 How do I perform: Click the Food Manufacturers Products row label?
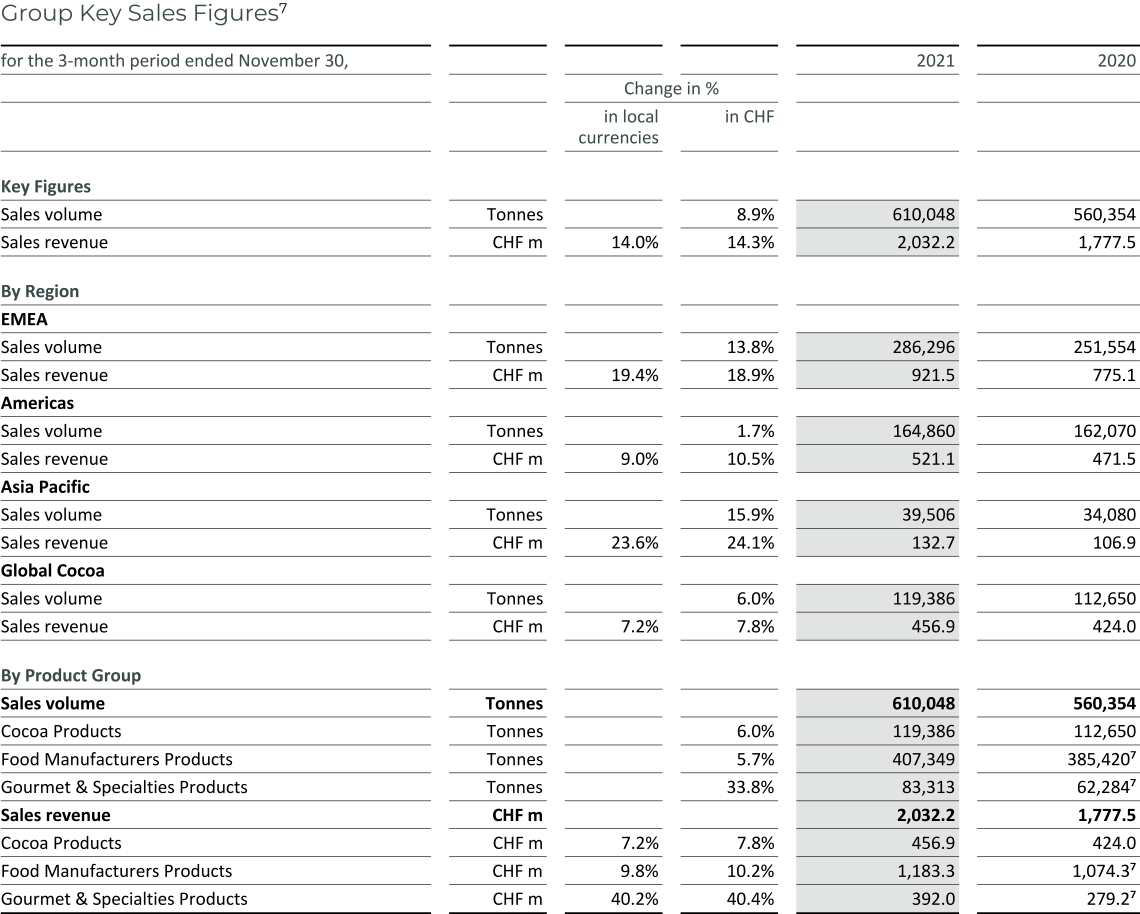(117, 759)
